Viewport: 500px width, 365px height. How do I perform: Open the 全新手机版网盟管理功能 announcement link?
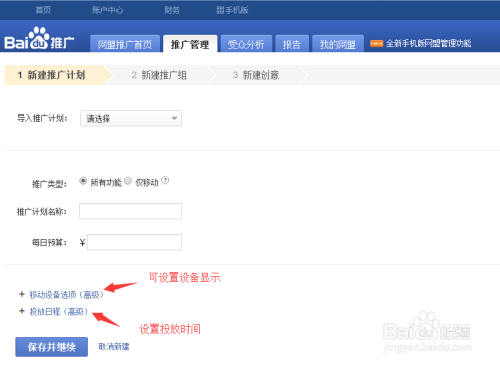[x=429, y=43]
